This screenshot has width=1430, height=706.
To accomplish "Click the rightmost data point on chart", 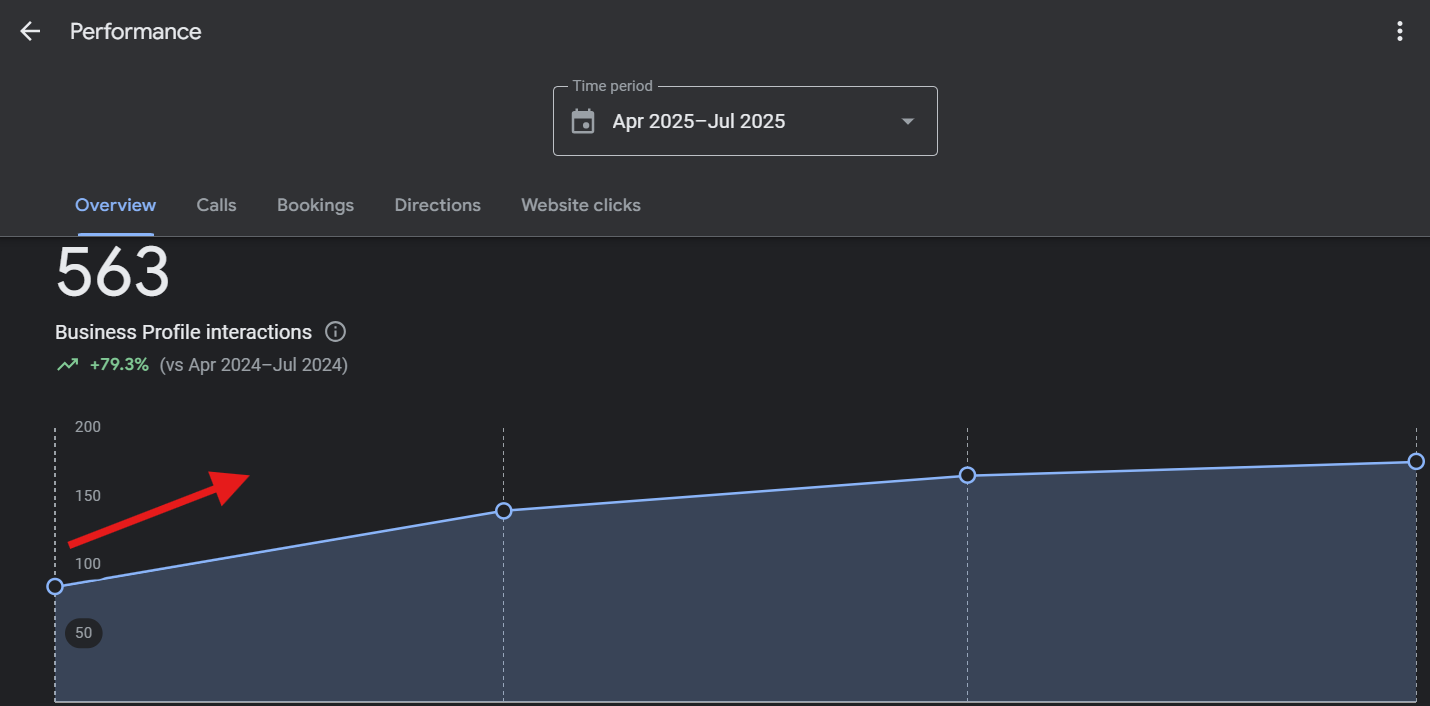I will (1416, 461).
